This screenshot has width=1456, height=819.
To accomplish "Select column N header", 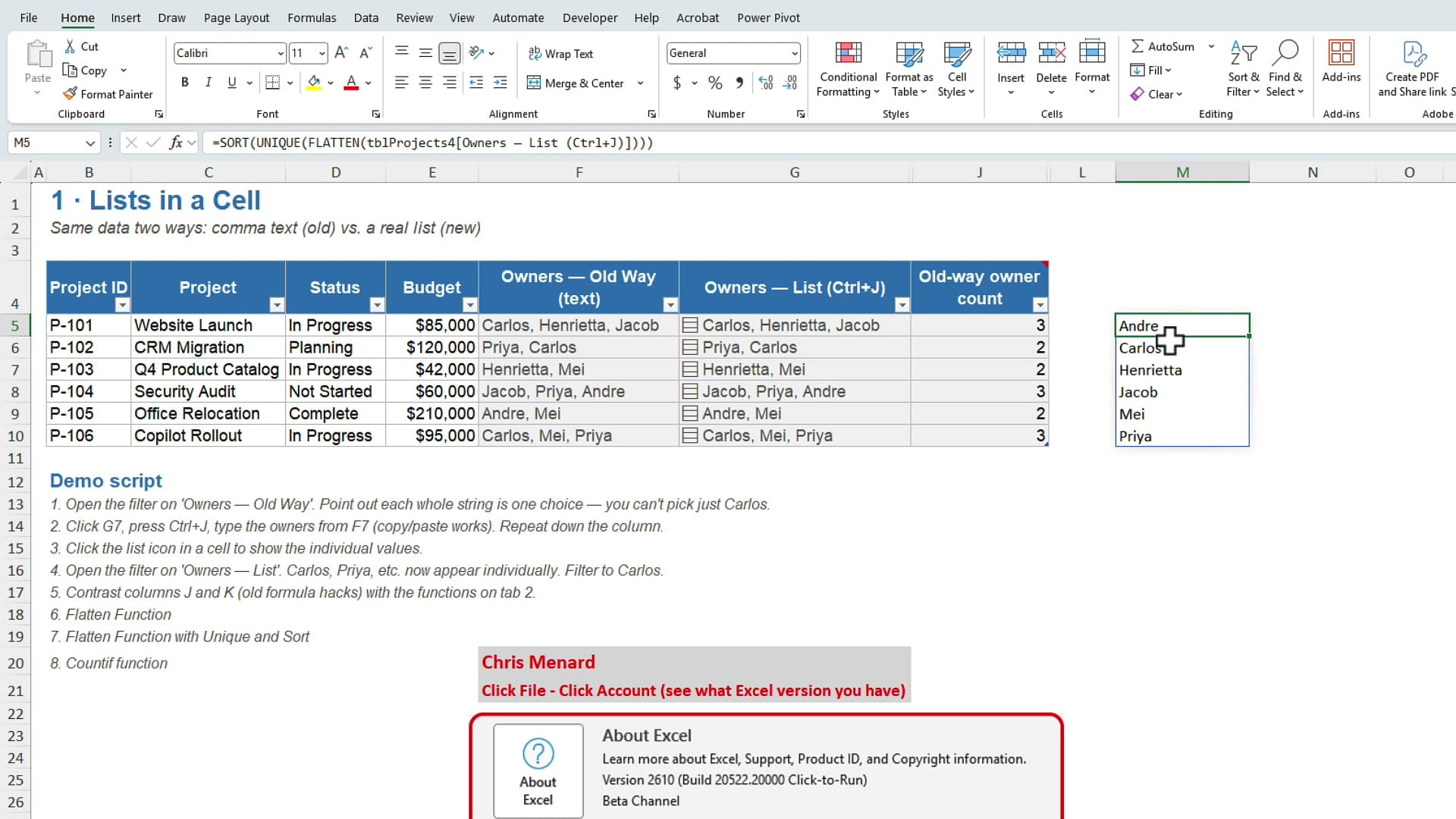I will click(x=1312, y=172).
